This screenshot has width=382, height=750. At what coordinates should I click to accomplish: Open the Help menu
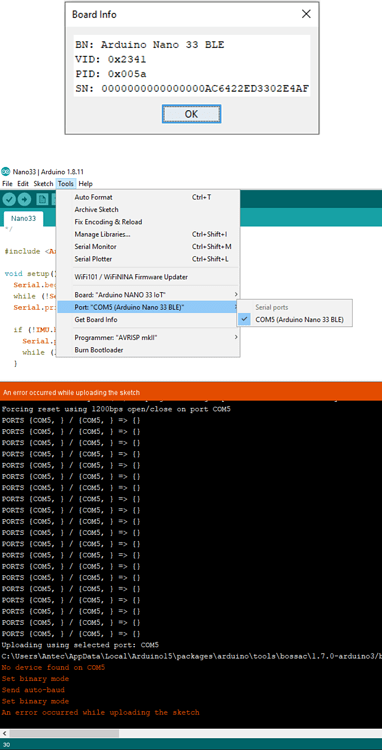click(x=86, y=184)
